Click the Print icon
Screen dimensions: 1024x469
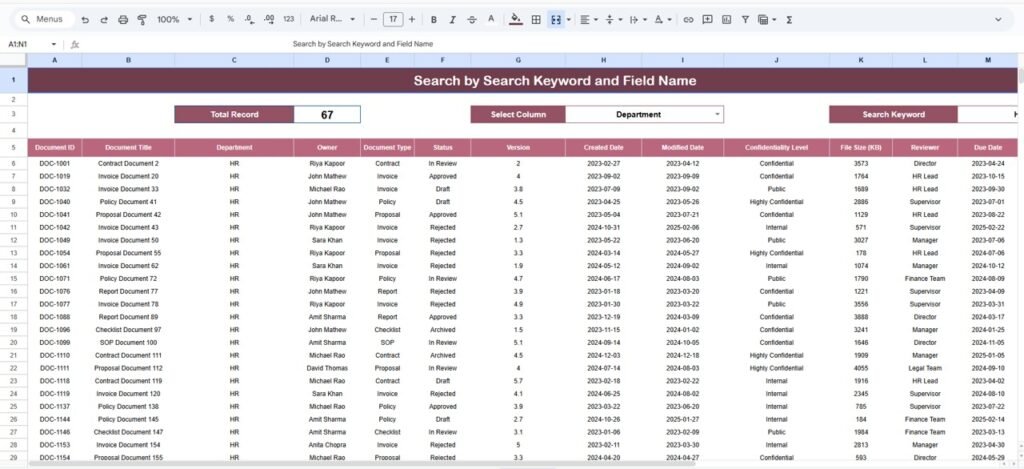click(123, 20)
